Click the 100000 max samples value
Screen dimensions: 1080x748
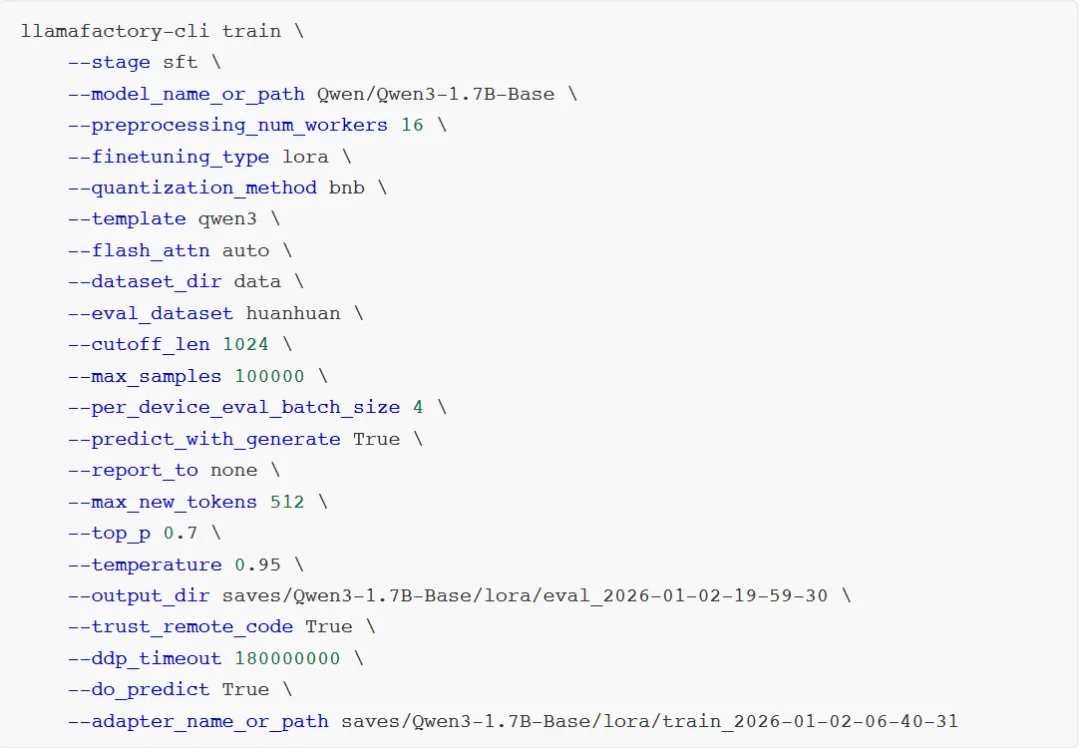point(269,376)
